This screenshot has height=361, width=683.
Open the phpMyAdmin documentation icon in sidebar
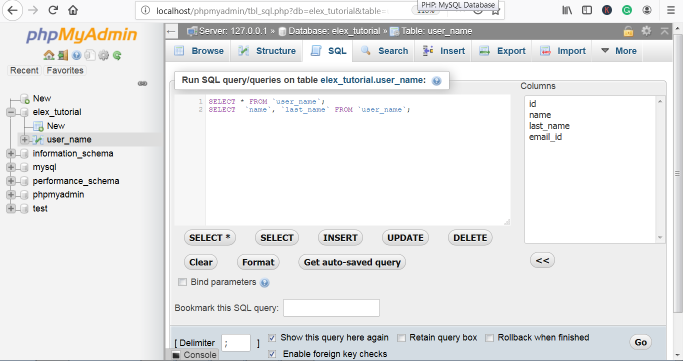click(x=77, y=55)
